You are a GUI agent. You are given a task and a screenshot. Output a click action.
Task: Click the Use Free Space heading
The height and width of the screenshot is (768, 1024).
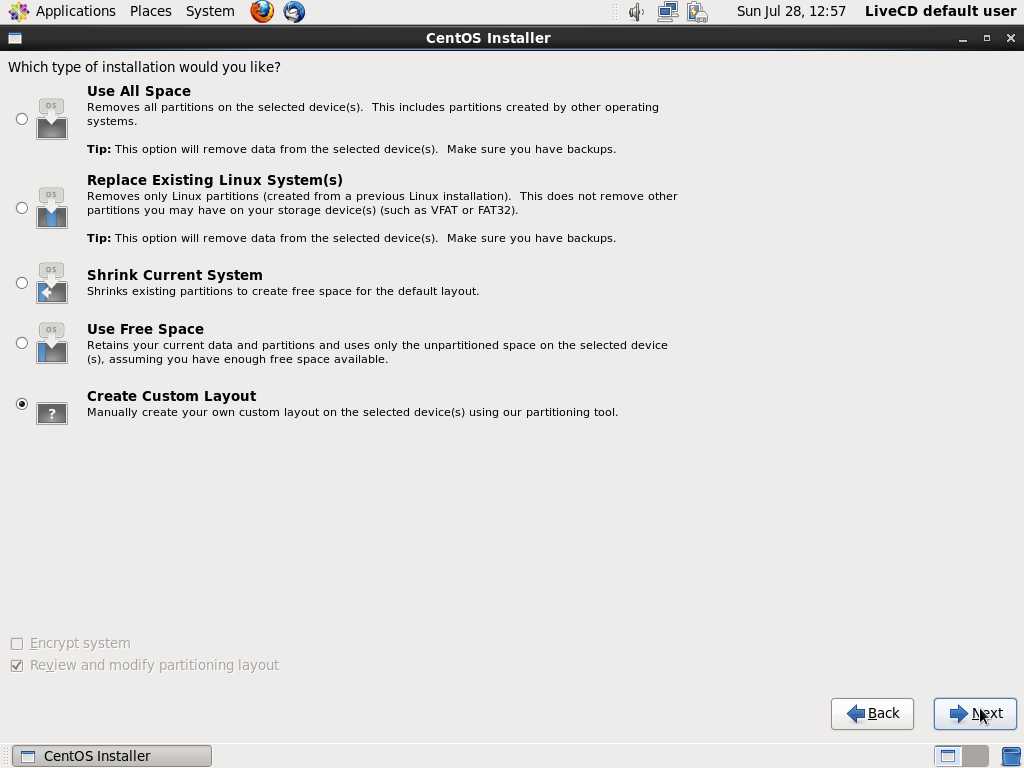point(146,329)
